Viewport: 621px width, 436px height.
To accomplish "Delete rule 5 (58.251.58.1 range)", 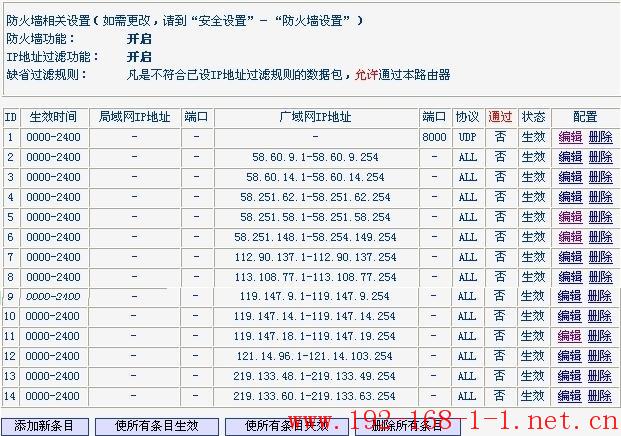I will 600,217.
